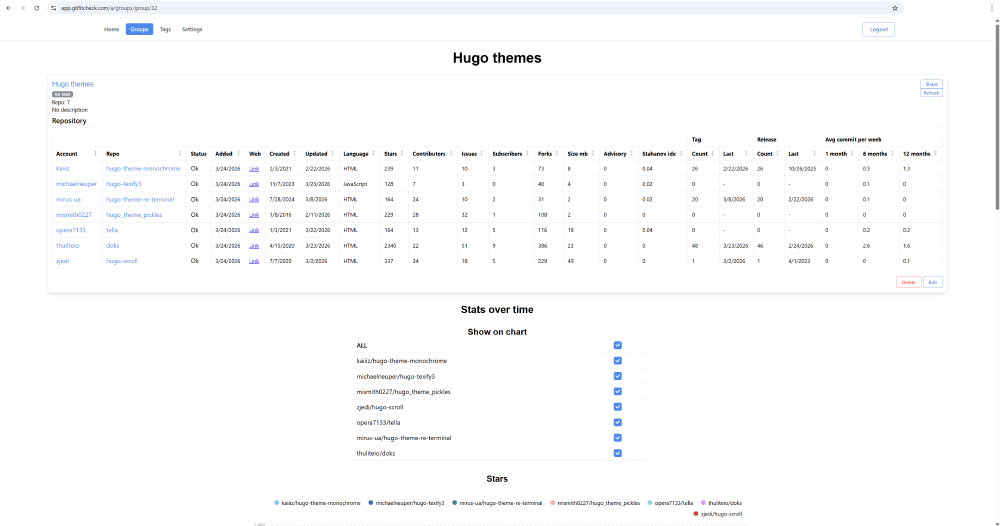Click the Logout button
The image size is (1000, 526).
pos(878,29)
